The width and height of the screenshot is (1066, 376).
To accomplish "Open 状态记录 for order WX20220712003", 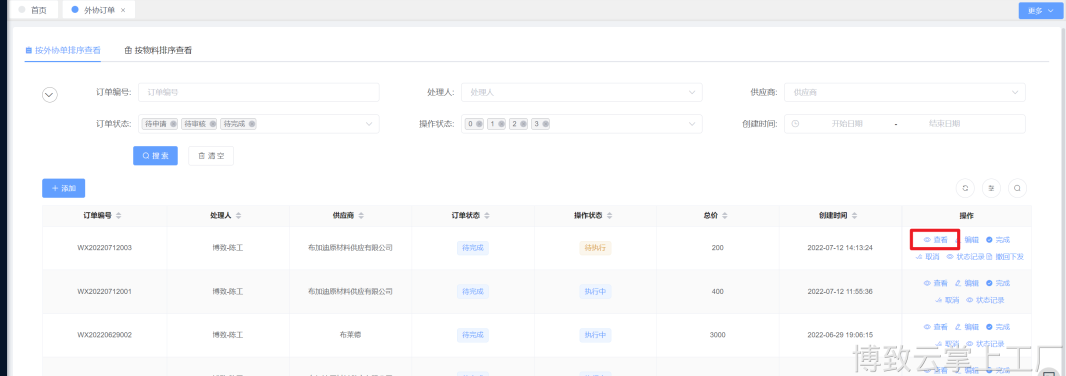I will coord(965,257).
